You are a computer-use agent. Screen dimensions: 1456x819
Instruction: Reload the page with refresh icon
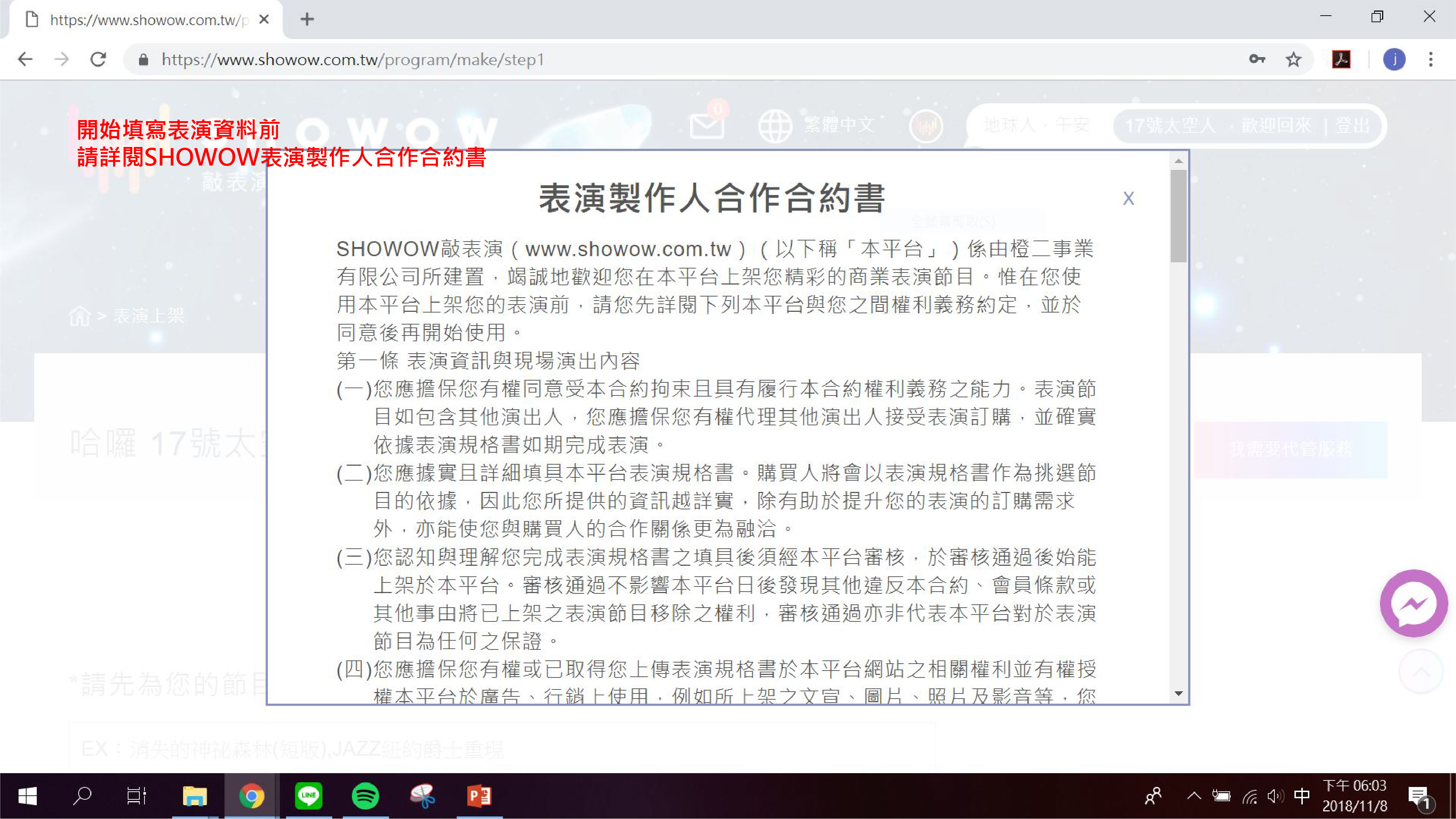coord(98,59)
